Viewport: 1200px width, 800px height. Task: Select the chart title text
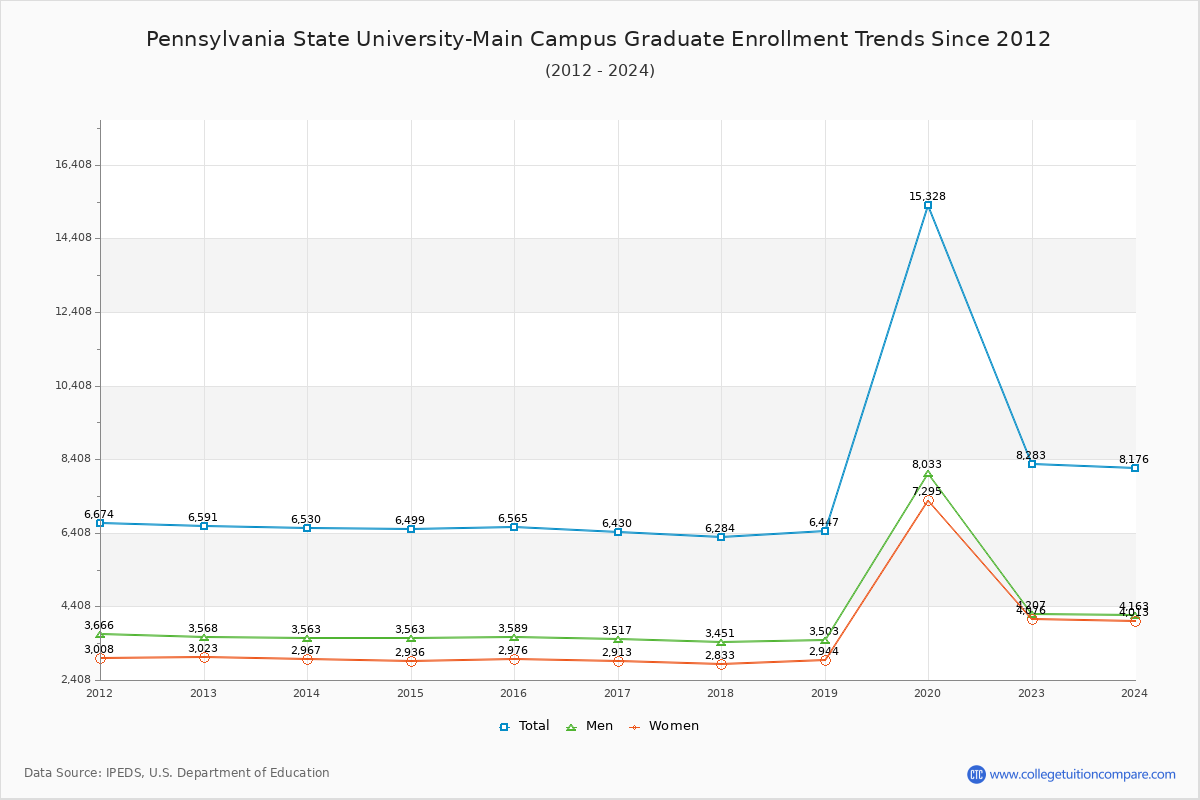pos(600,39)
